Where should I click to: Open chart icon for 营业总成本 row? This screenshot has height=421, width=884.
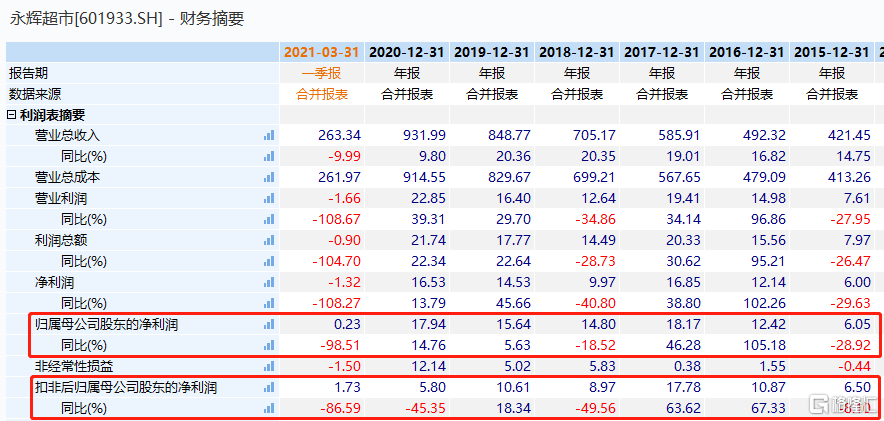269,178
